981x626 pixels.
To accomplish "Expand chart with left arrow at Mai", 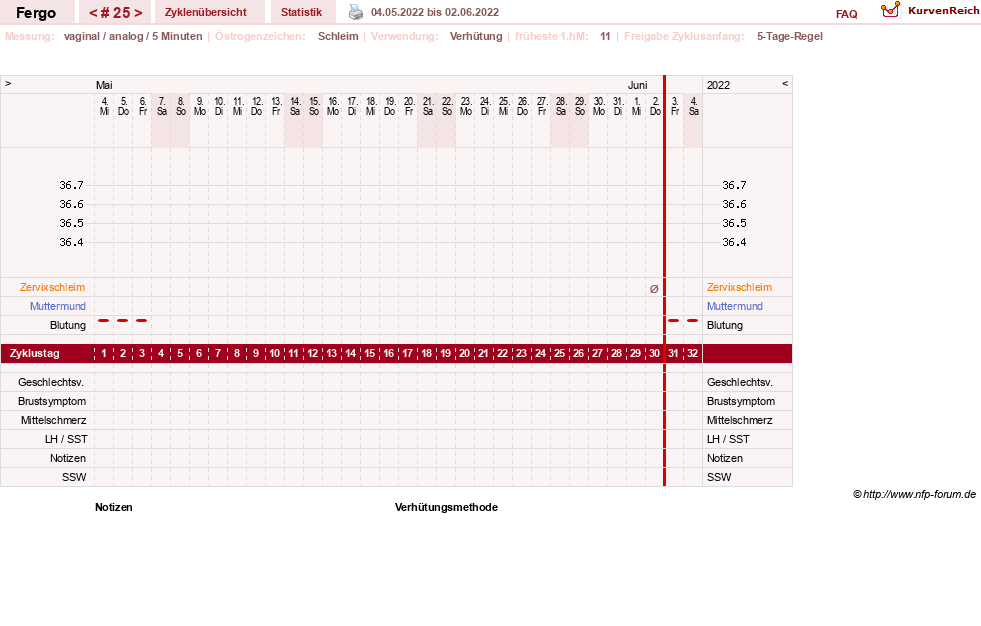I will coord(8,83).
